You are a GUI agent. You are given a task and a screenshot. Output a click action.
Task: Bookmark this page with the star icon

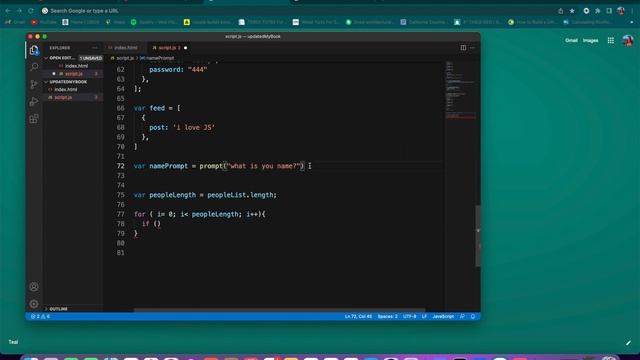pyautogui.click(x=572, y=11)
